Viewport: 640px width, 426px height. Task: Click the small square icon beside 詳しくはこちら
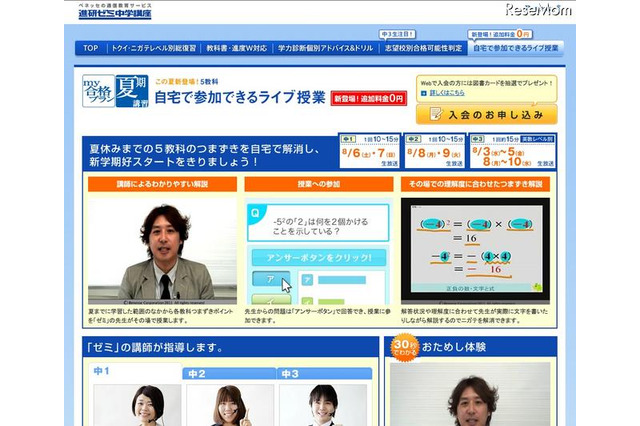coord(424,93)
